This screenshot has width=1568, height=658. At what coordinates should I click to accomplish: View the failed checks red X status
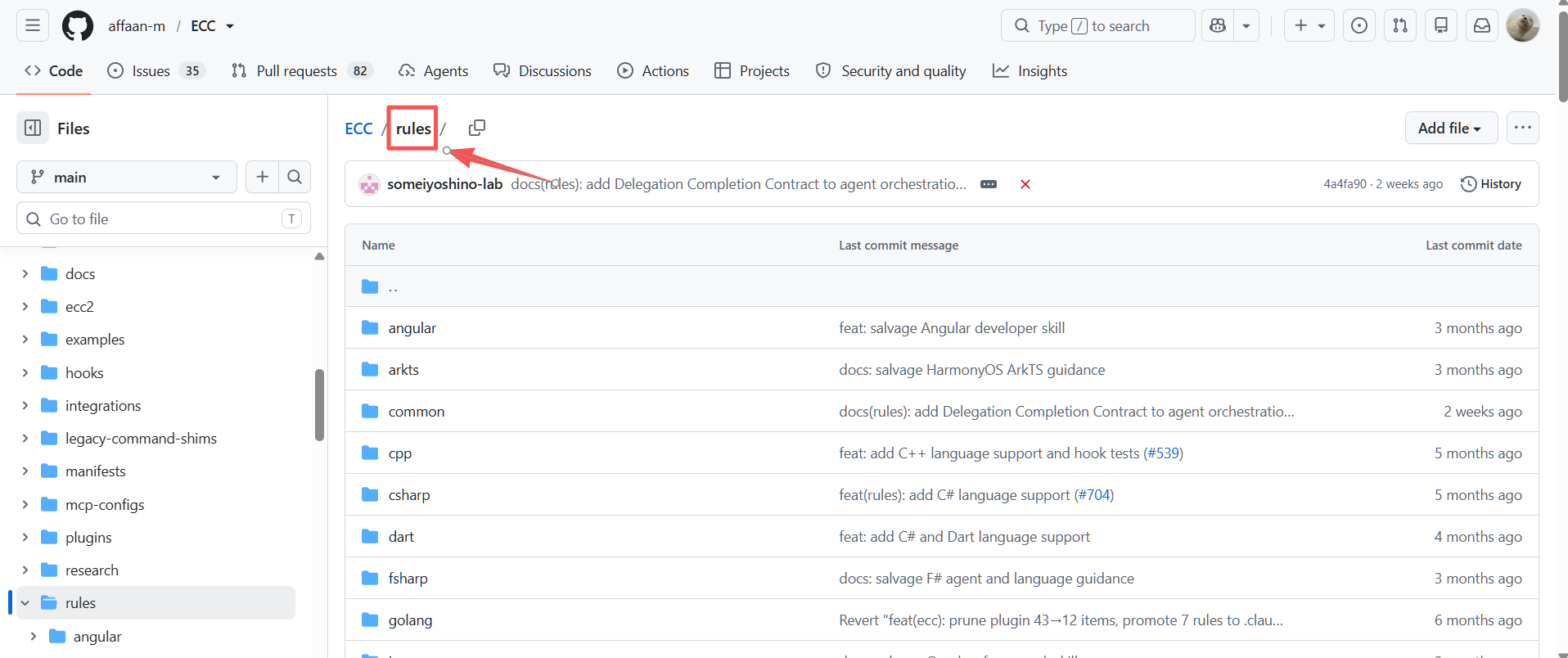point(1025,184)
